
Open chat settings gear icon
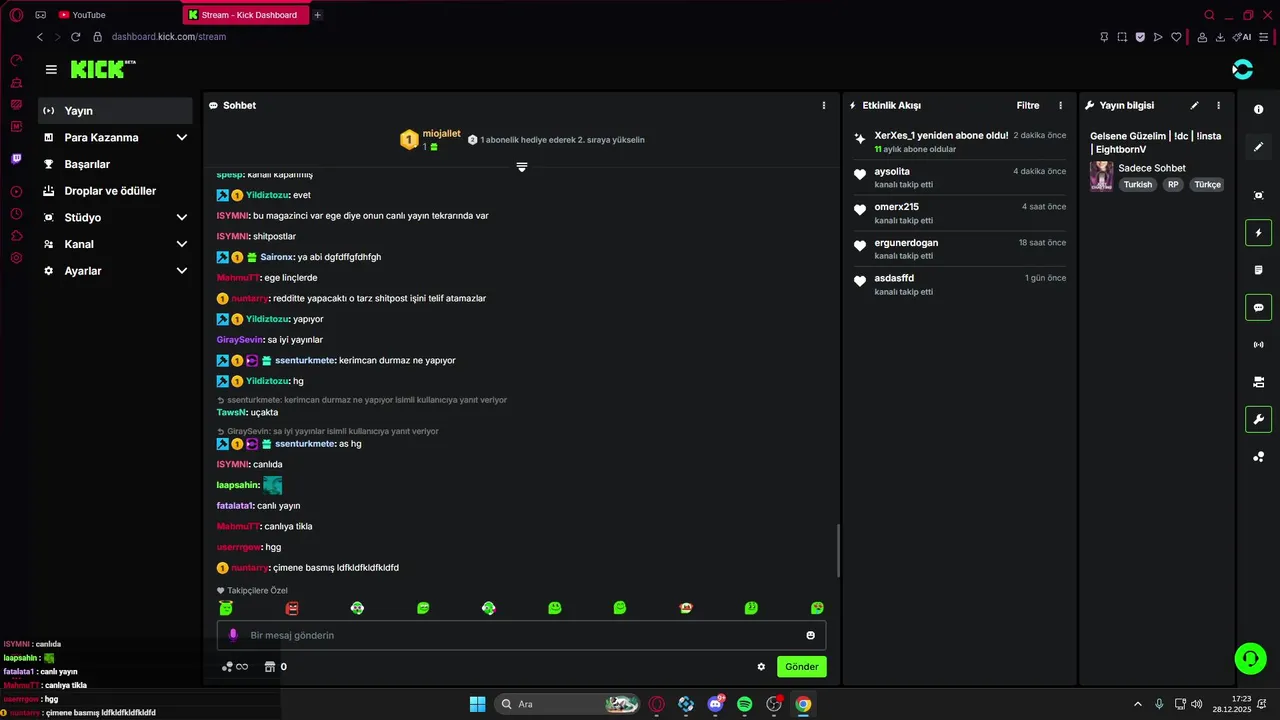(761, 667)
